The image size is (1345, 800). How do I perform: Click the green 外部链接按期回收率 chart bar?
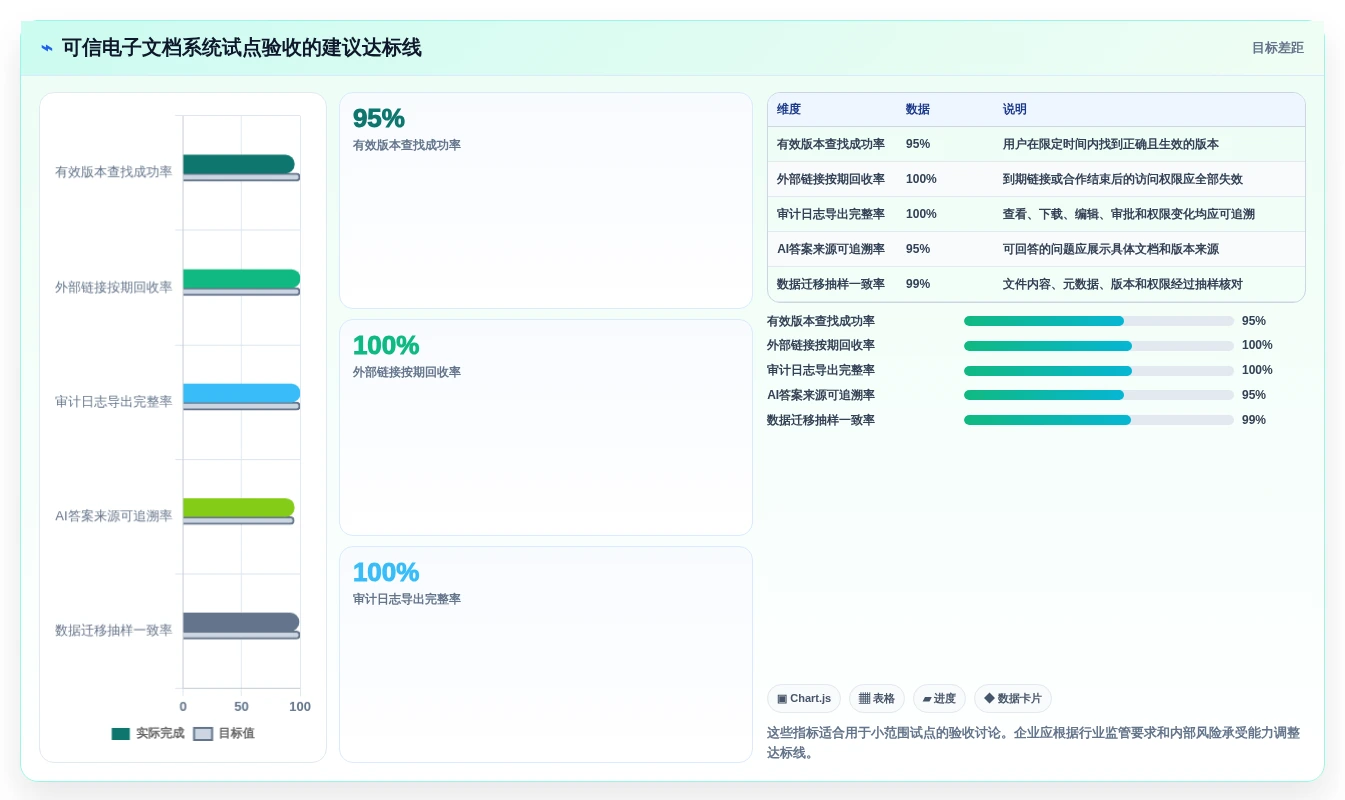coord(241,279)
